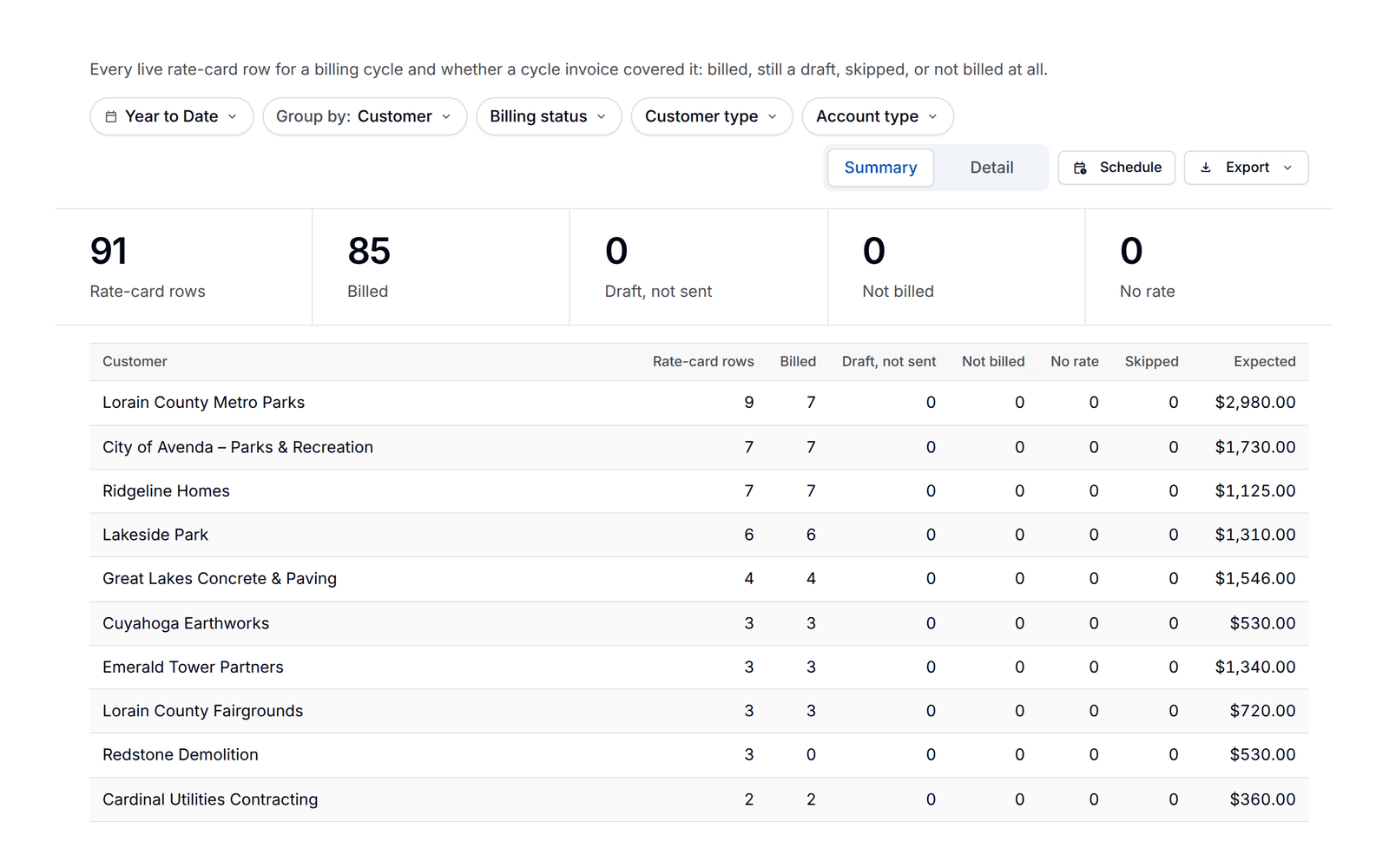
Task: Click the 91 Rate-card rows summary card
Action: coord(184,267)
